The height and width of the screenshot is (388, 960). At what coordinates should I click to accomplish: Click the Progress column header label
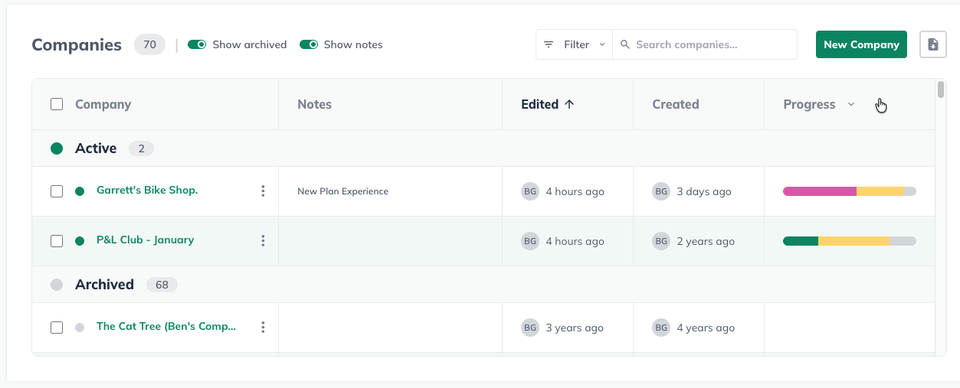coord(809,105)
